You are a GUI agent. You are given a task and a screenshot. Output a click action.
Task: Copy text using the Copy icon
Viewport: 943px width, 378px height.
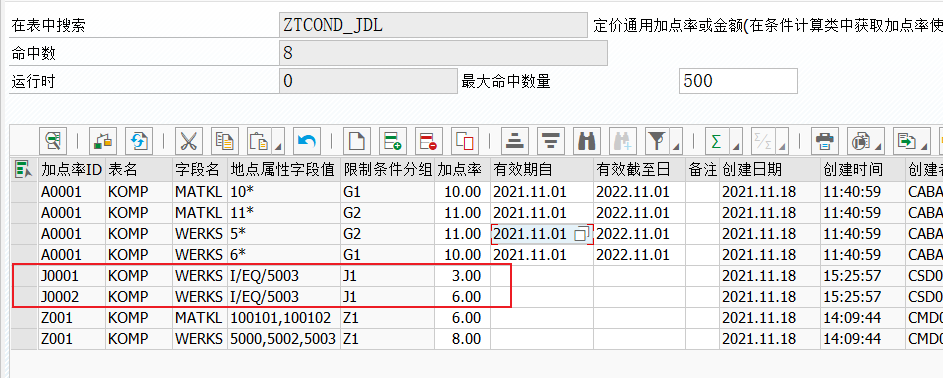coord(225,142)
